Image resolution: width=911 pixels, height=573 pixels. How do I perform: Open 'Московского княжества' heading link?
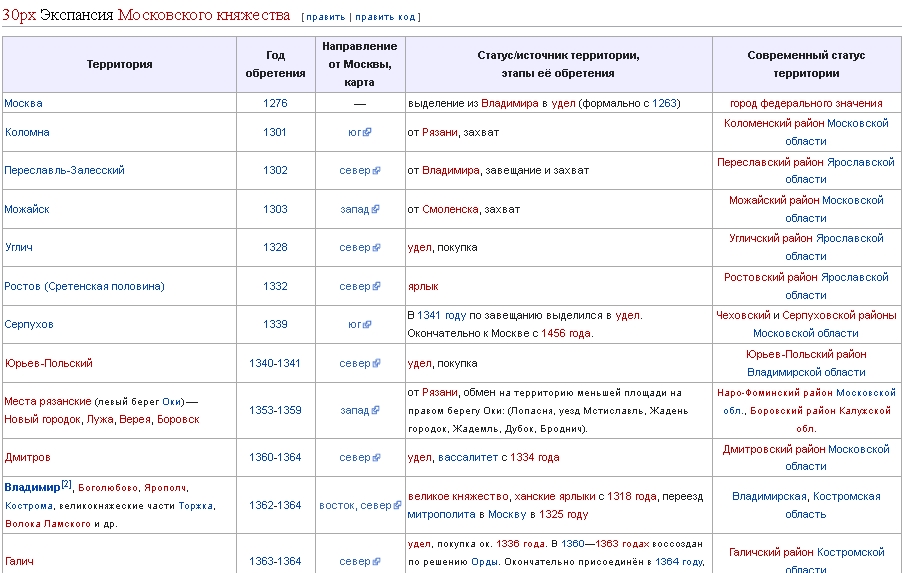coord(204,15)
